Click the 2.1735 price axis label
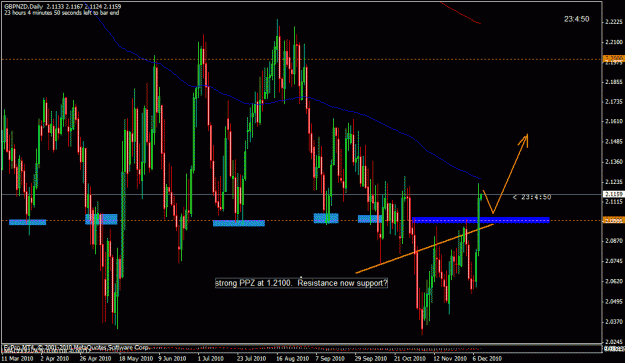The image size is (625, 363). click(x=614, y=102)
